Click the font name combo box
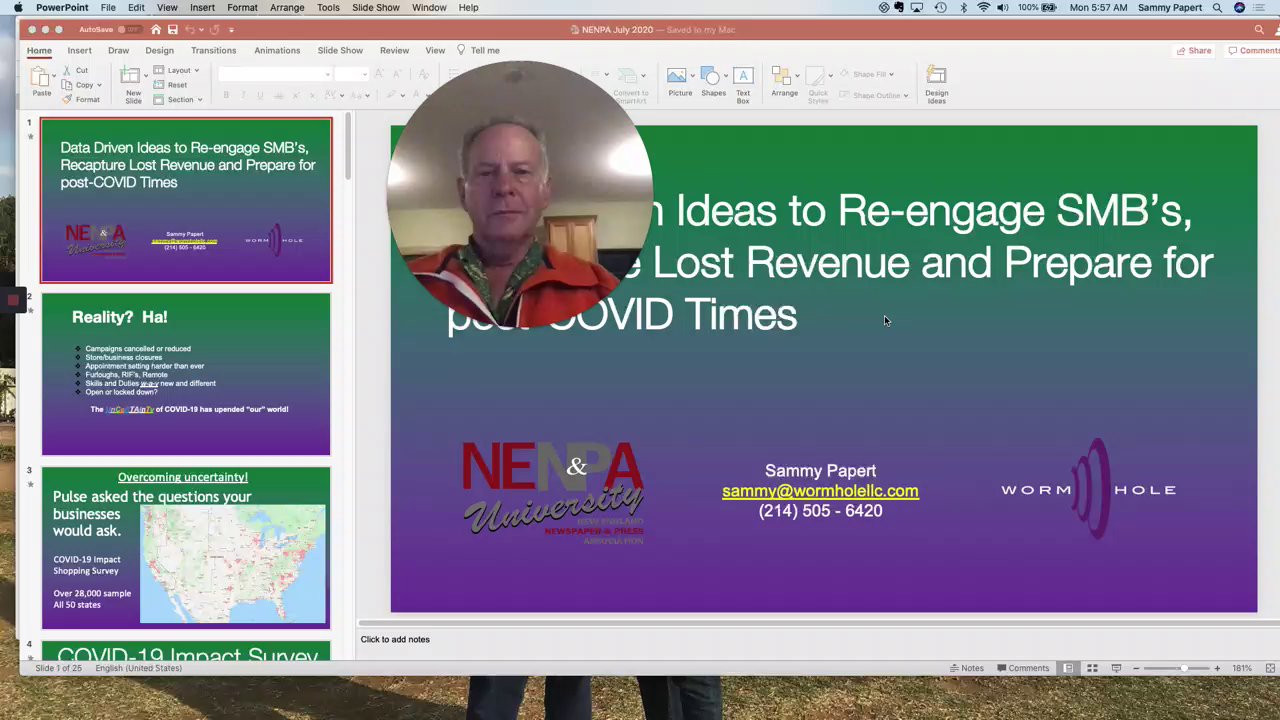Screen dimensions: 1280x720 [x=275, y=74]
